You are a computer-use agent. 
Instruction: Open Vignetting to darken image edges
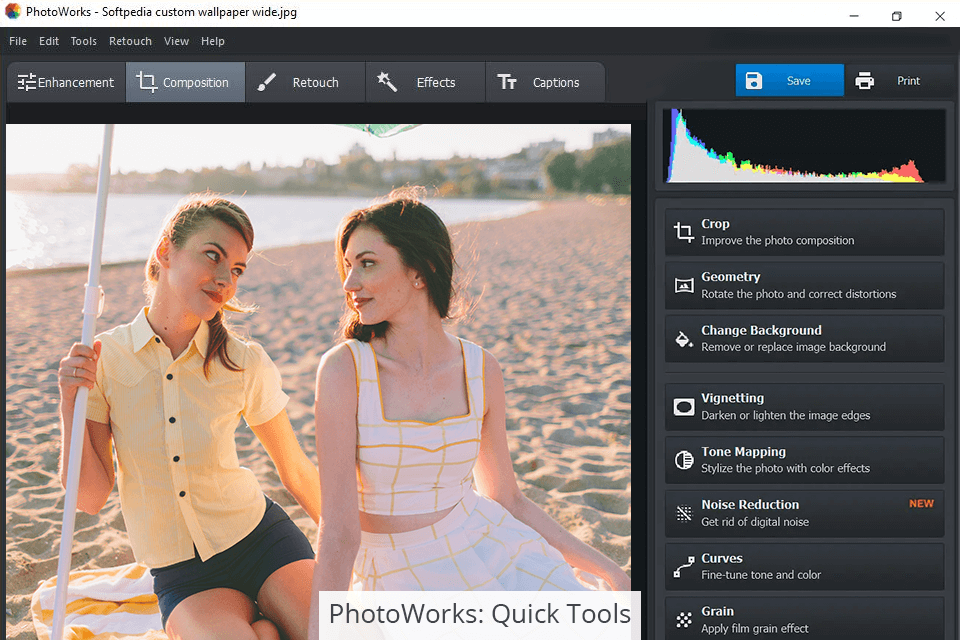pyautogui.click(x=804, y=407)
